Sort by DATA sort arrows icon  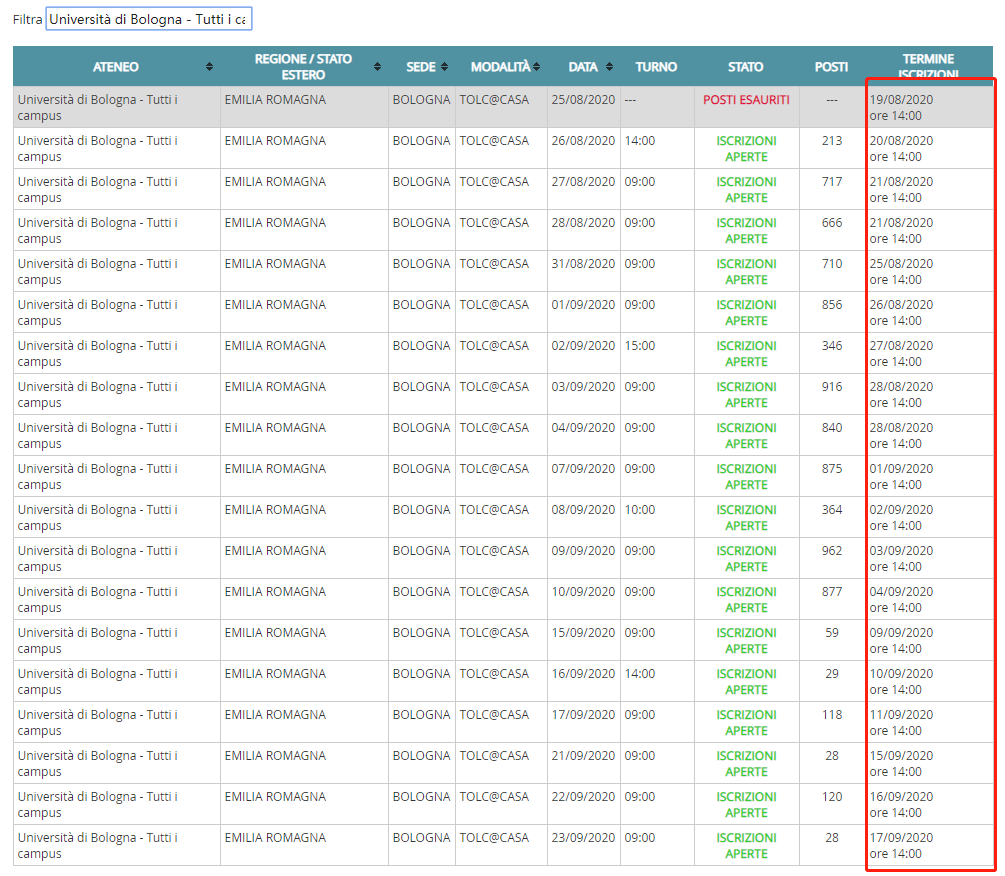point(610,67)
